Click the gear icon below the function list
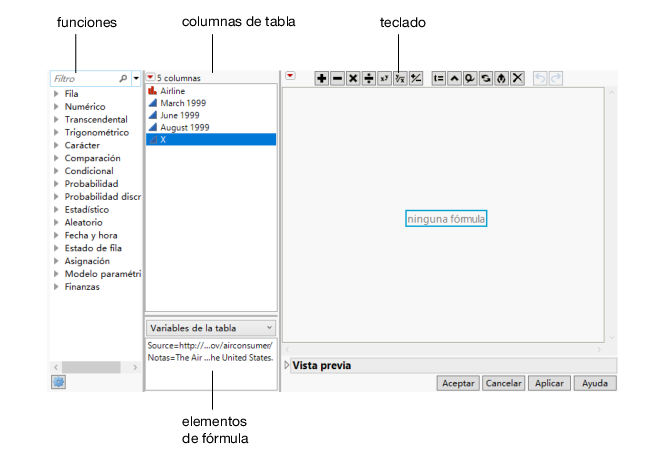The height and width of the screenshot is (457, 648). 58,382
